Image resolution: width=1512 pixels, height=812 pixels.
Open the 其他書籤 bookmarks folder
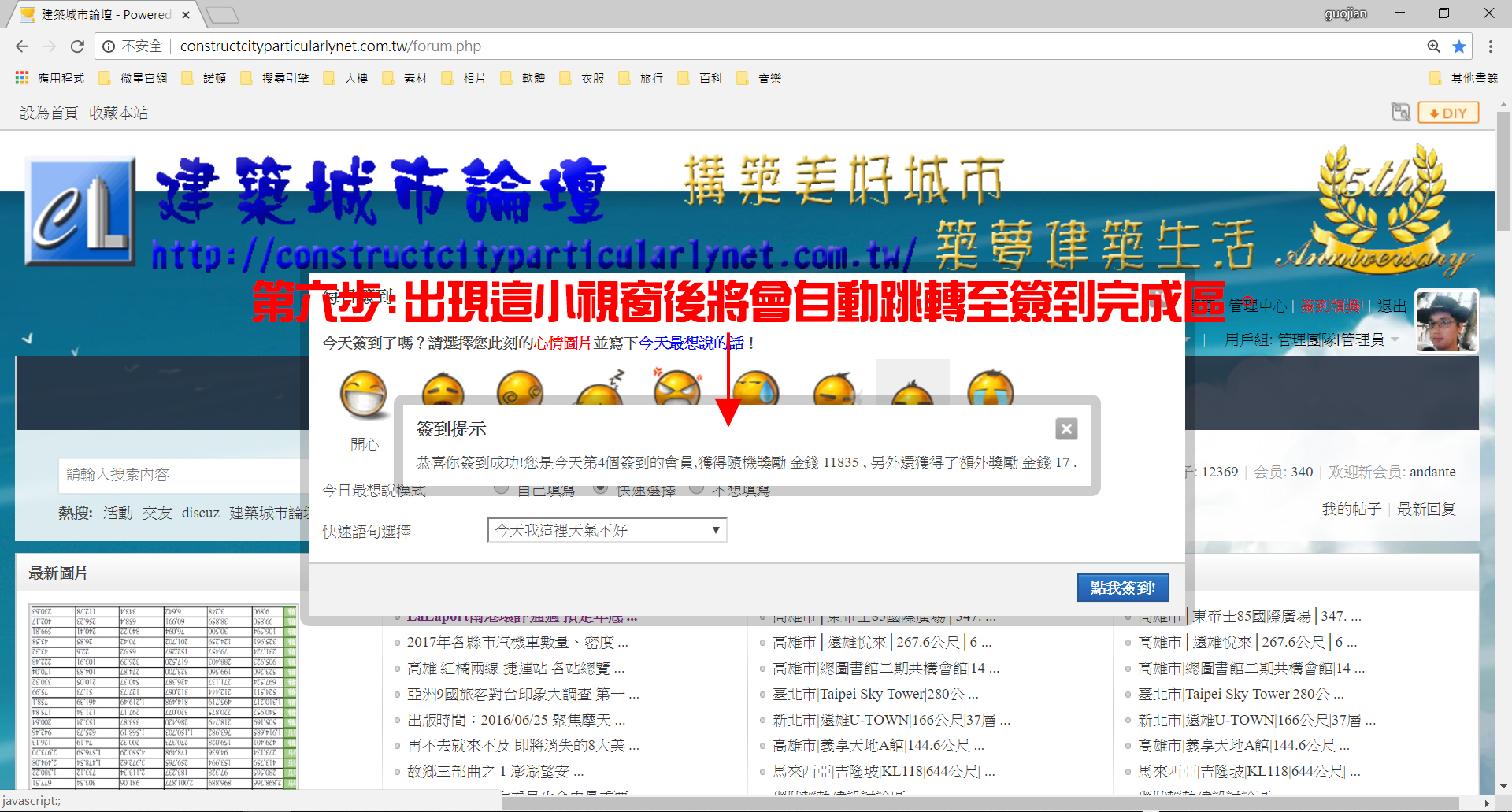pos(1464,78)
